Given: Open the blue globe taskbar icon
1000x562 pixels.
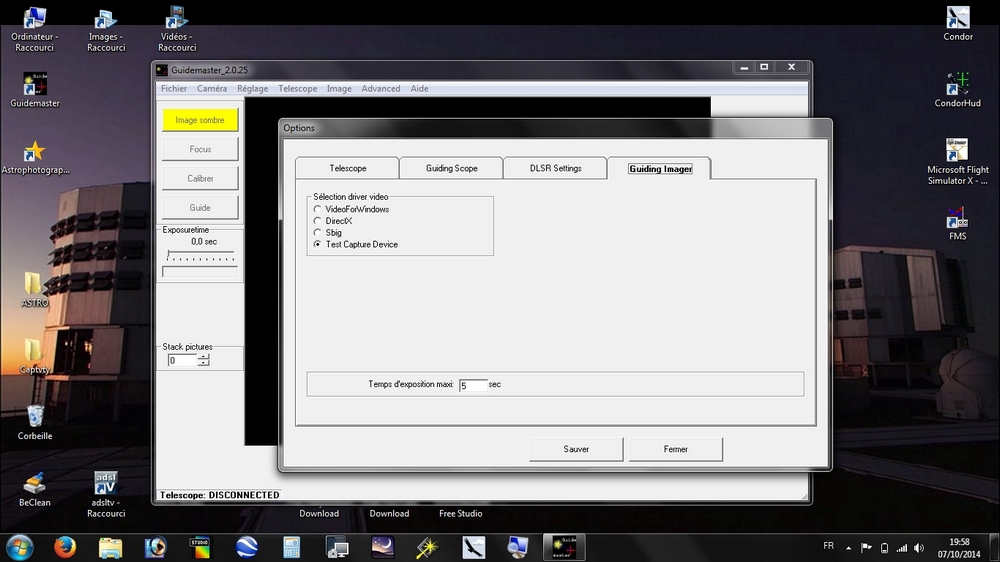Looking at the screenshot, I should [x=246, y=547].
